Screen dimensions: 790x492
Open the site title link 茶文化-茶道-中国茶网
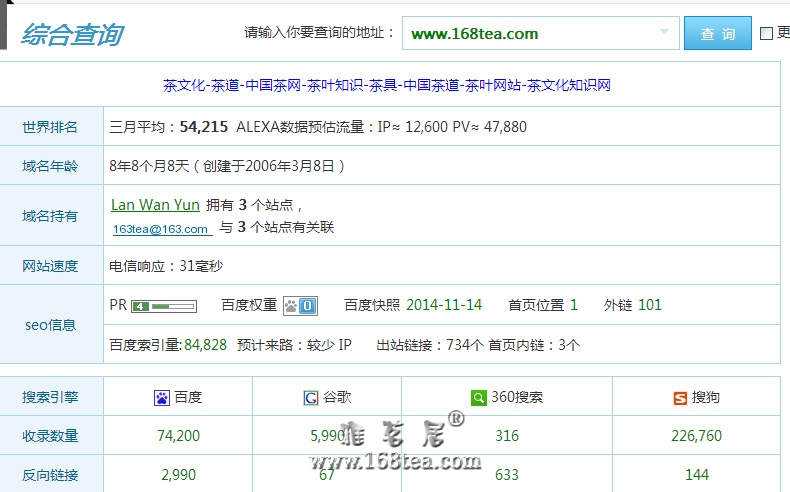[386, 85]
